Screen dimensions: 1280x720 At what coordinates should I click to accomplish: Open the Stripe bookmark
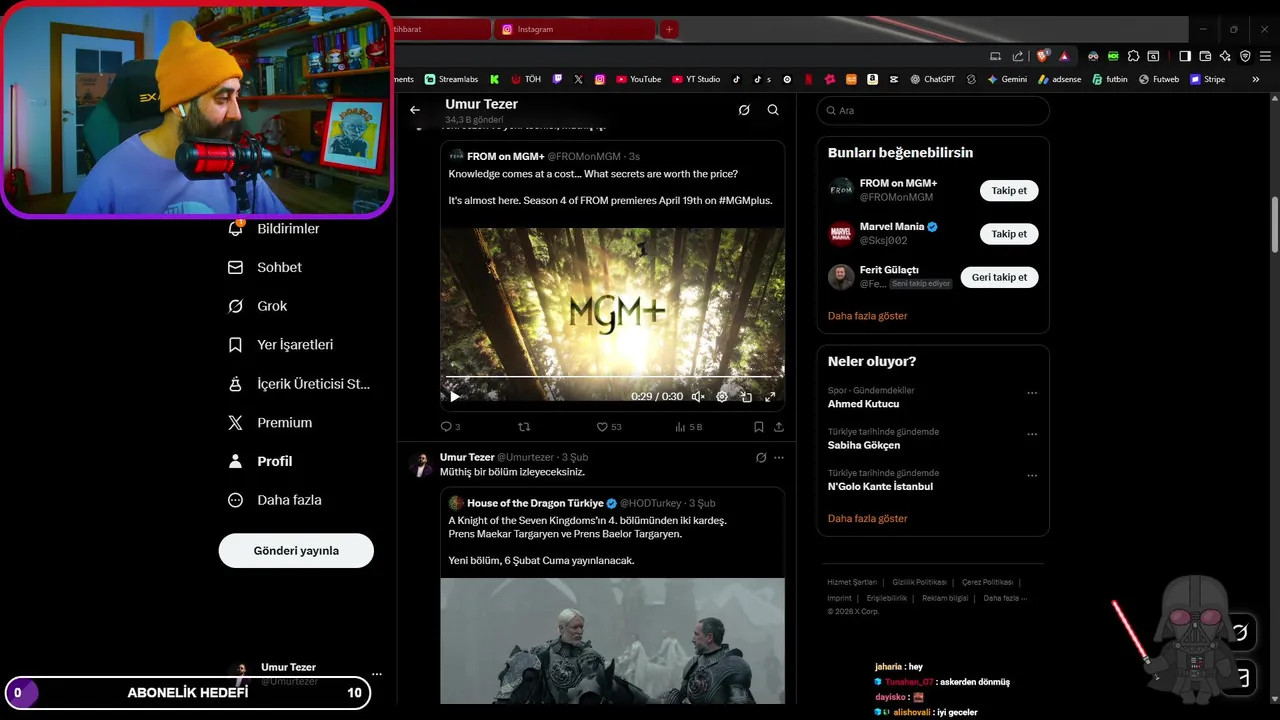pos(1207,79)
